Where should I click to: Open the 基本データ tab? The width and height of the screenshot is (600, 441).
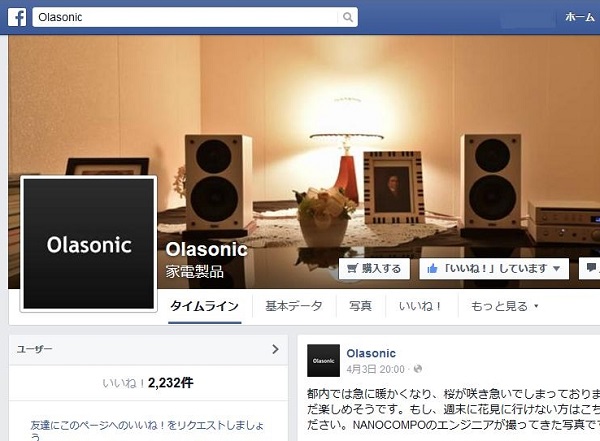click(294, 306)
